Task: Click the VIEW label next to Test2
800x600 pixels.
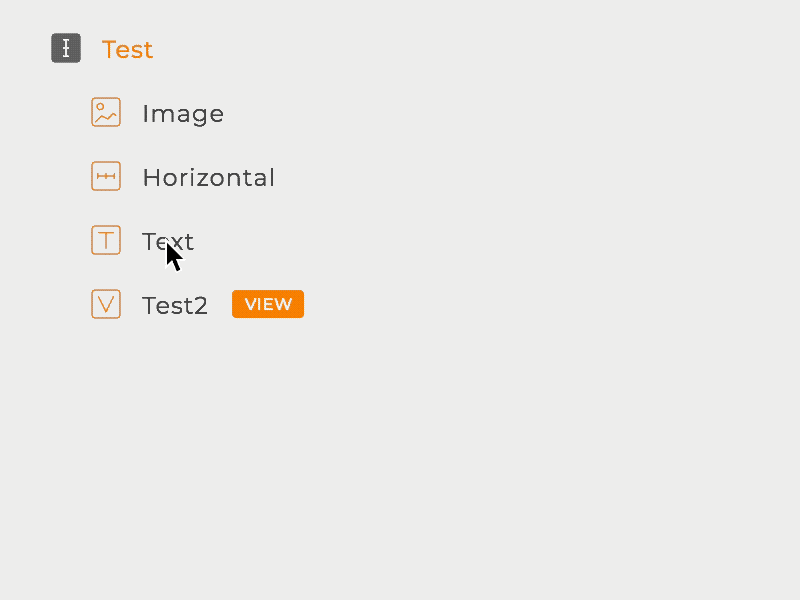Action: click(x=267, y=303)
